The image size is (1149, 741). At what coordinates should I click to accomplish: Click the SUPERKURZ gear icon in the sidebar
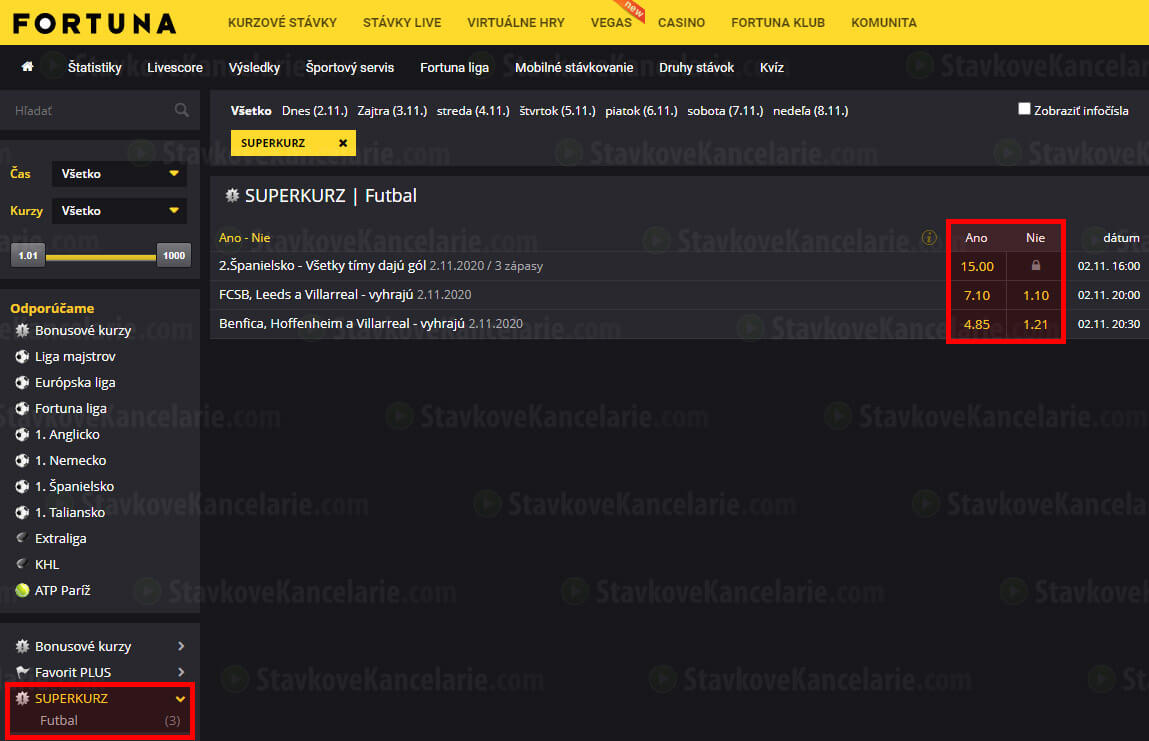(22, 698)
